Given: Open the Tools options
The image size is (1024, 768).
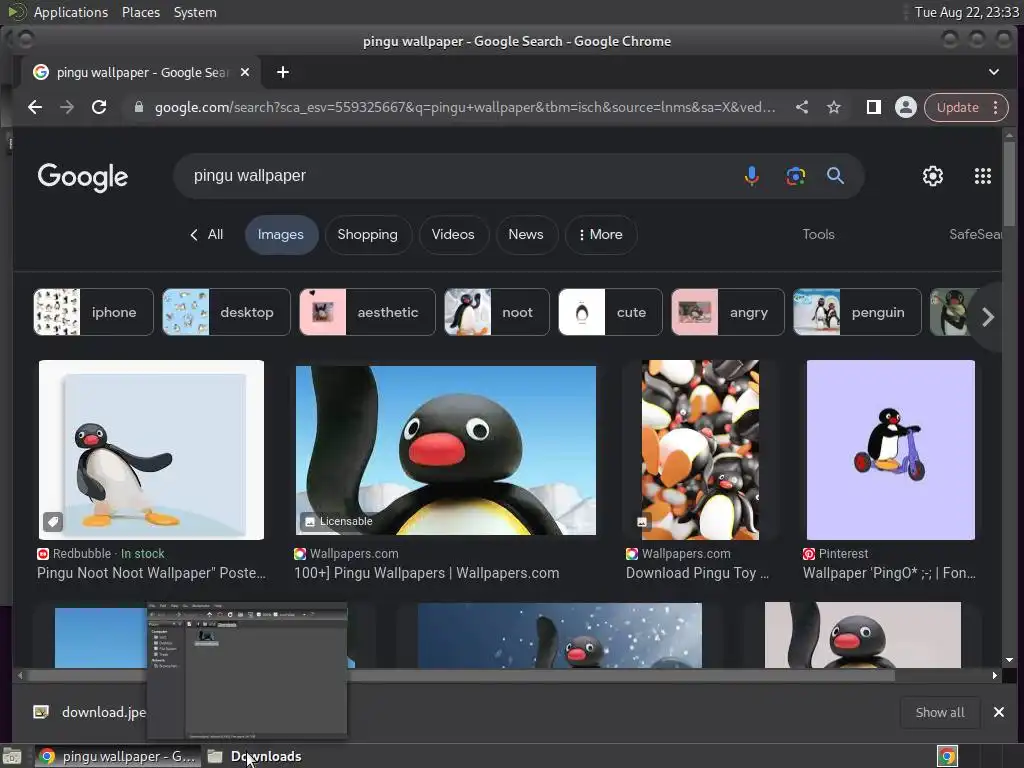Looking at the screenshot, I should tap(818, 234).
